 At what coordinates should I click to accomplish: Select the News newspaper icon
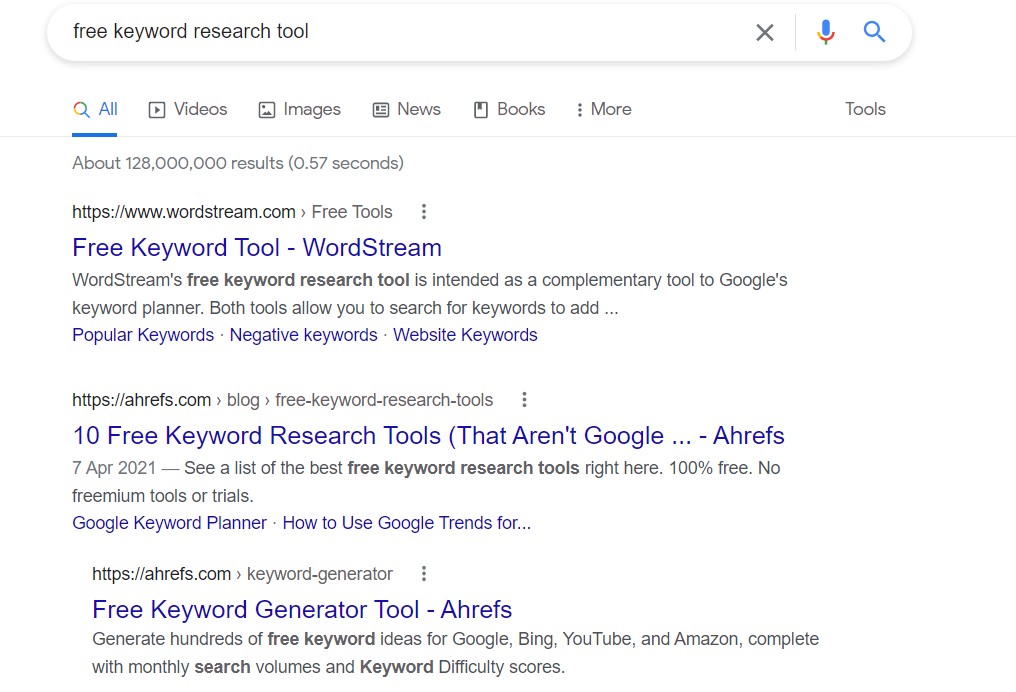coord(380,110)
